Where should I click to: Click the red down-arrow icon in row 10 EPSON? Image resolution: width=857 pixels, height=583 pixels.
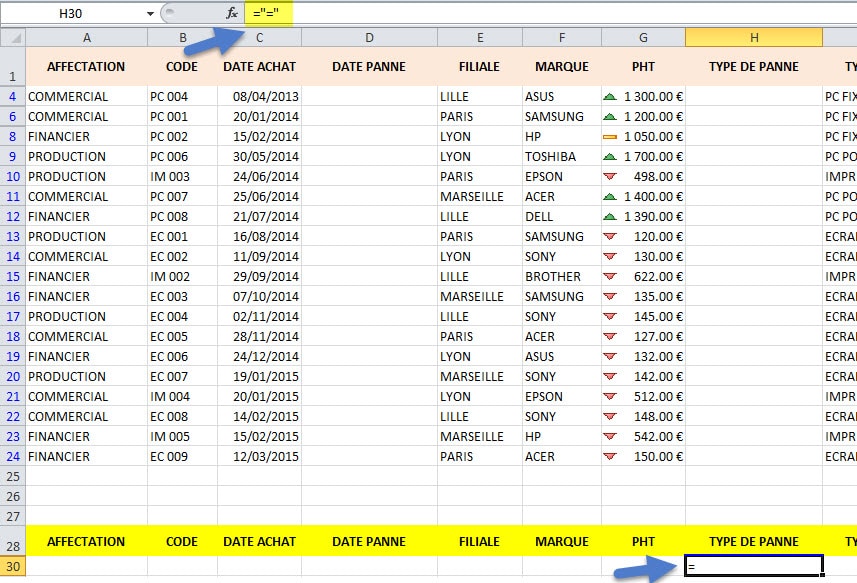610,177
